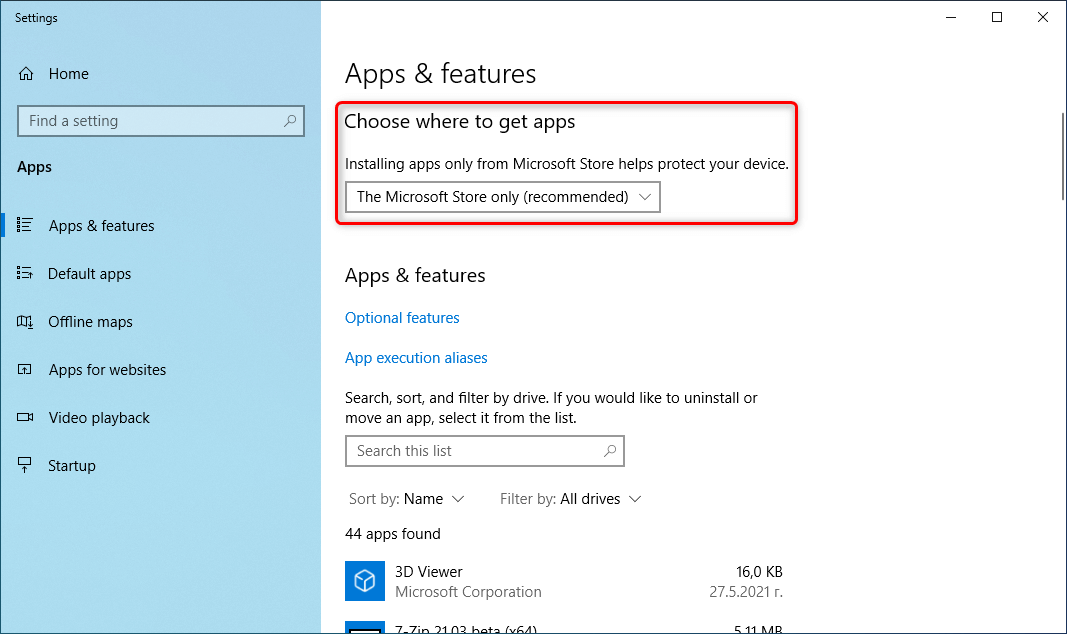Open the Sort by Name dropdown
Screen dimensions: 1067x634
[x=407, y=499]
